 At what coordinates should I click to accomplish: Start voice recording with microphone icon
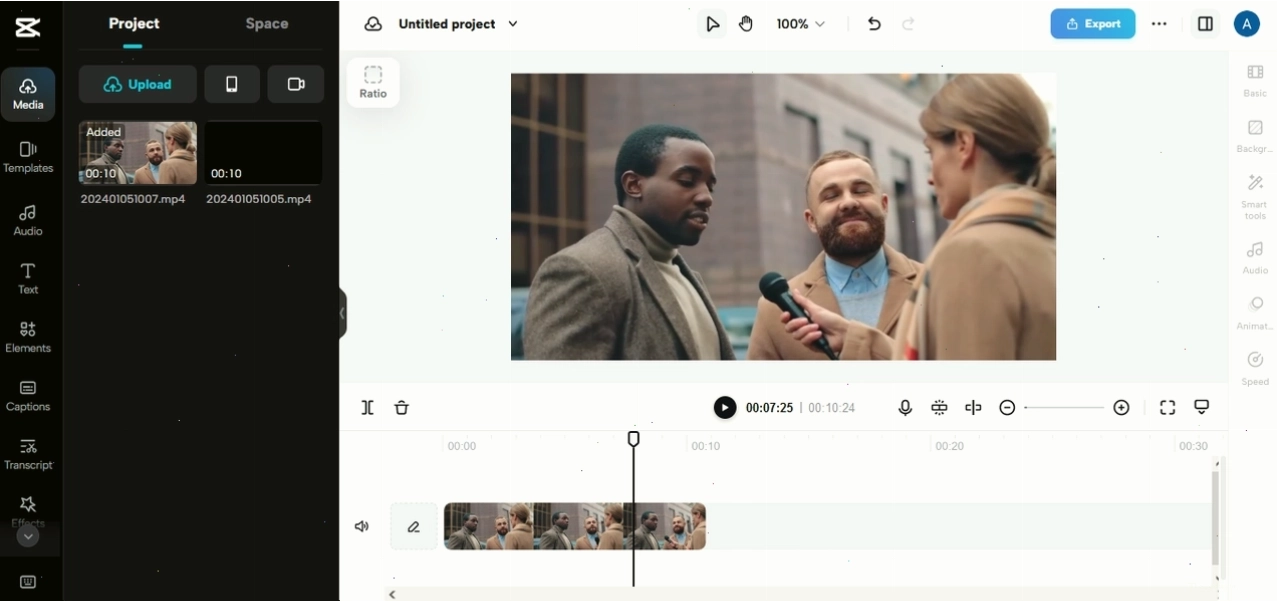[905, 407]
